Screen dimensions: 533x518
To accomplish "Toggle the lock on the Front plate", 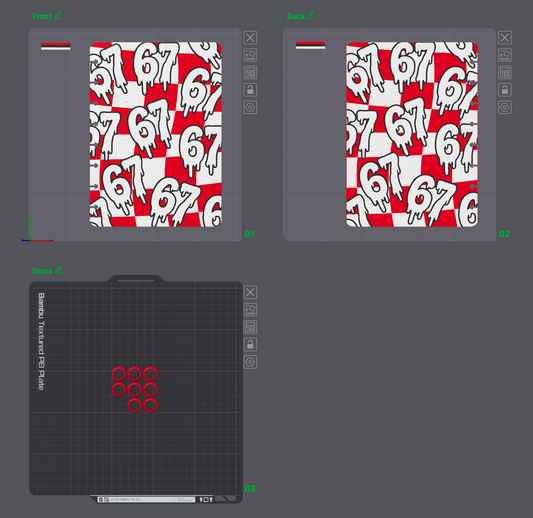I will pos(250,90).
